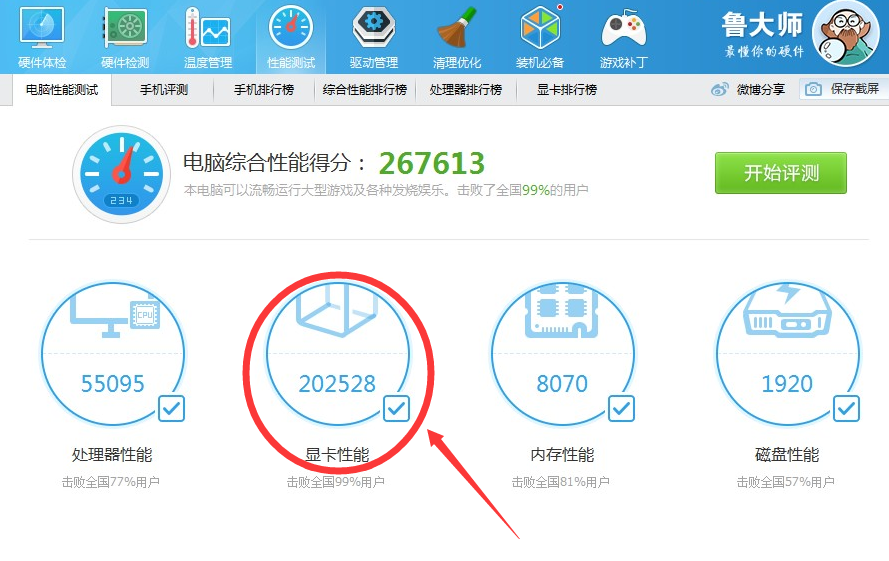Click 处理器性能 label
The width and height of the screenshot is (889, 561).
coord(112,454)
